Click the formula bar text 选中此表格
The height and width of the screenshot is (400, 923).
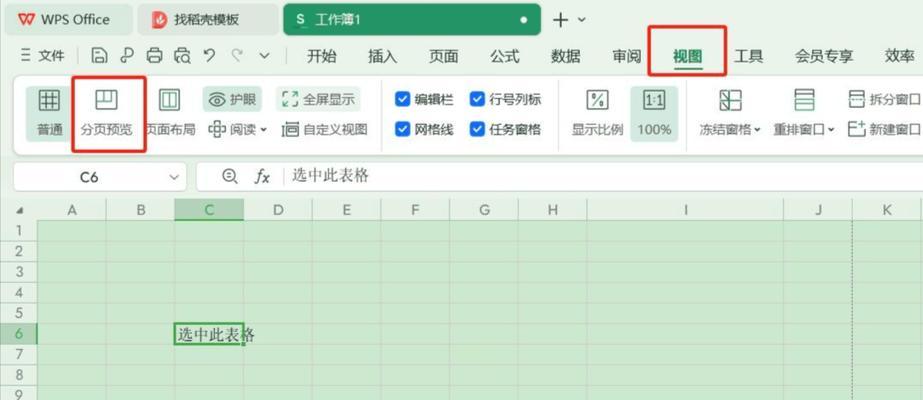click(x=330, y=176)
